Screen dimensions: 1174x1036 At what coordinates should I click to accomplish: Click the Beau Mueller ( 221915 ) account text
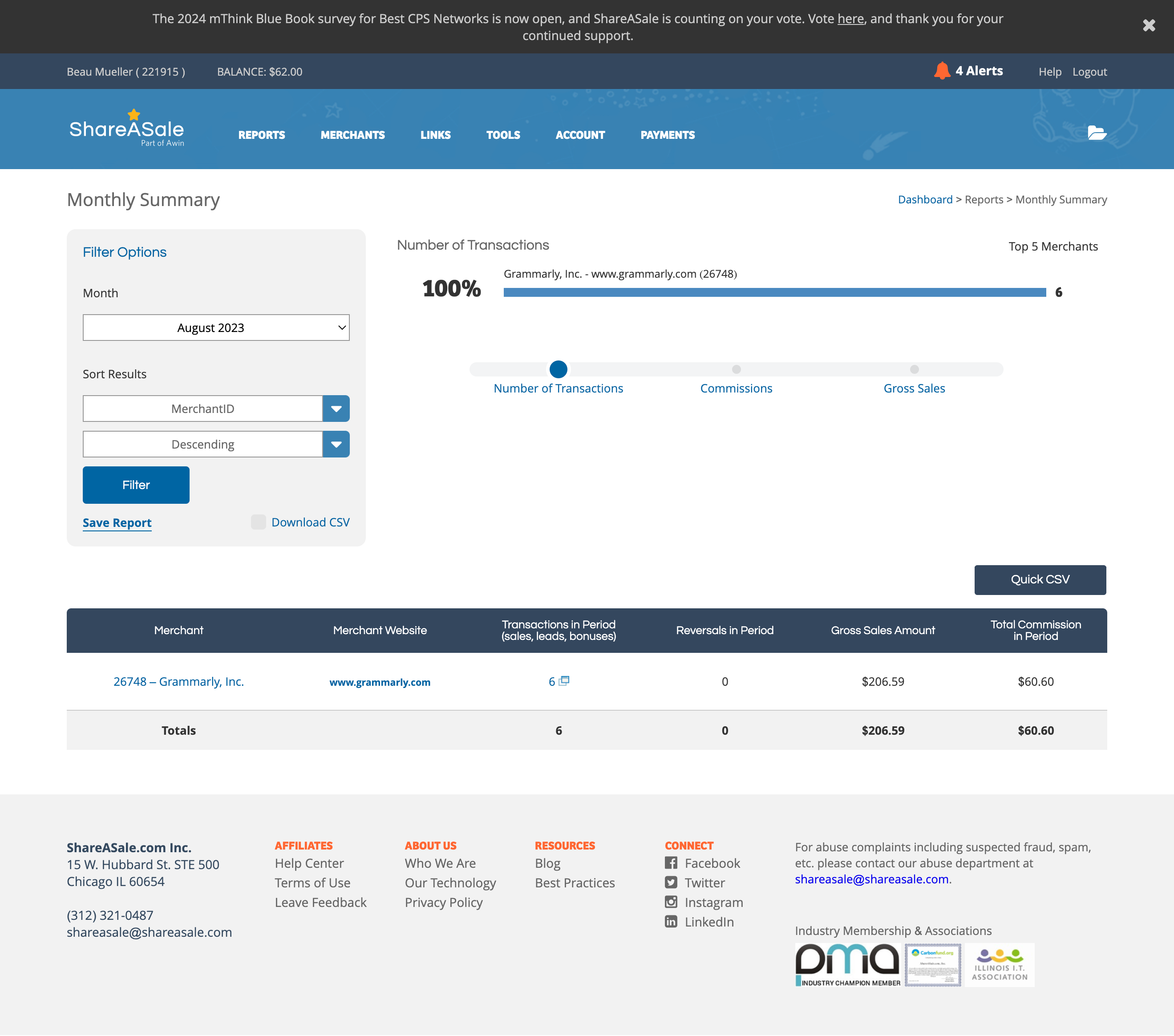126,72
